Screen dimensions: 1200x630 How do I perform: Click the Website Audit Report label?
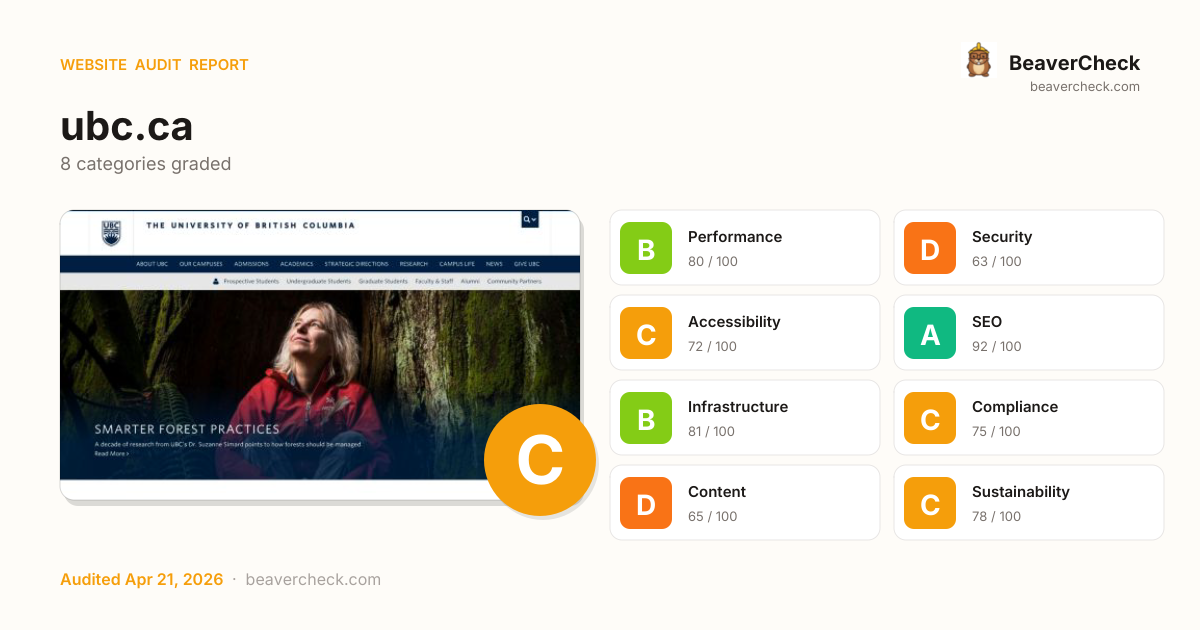pyautogui.click(x=154, y=65)
